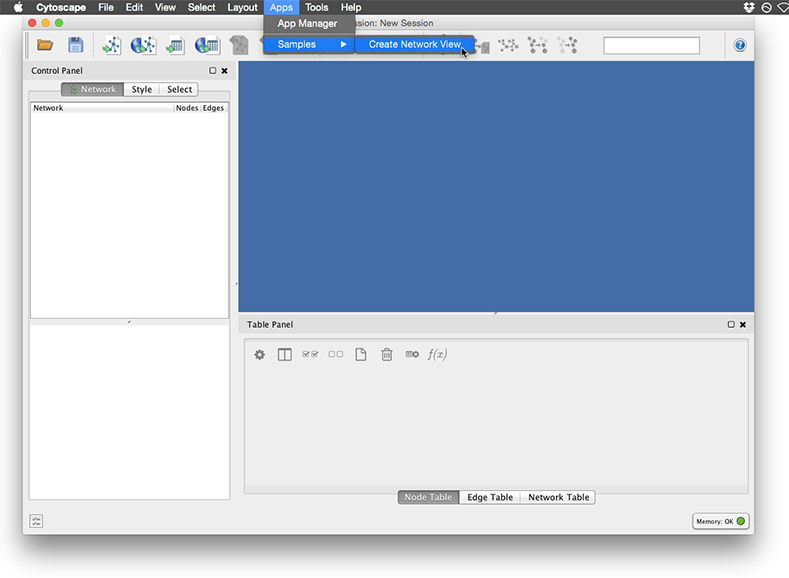
Task: Open App Manager from the Apps menu
Action: point(307,23)
